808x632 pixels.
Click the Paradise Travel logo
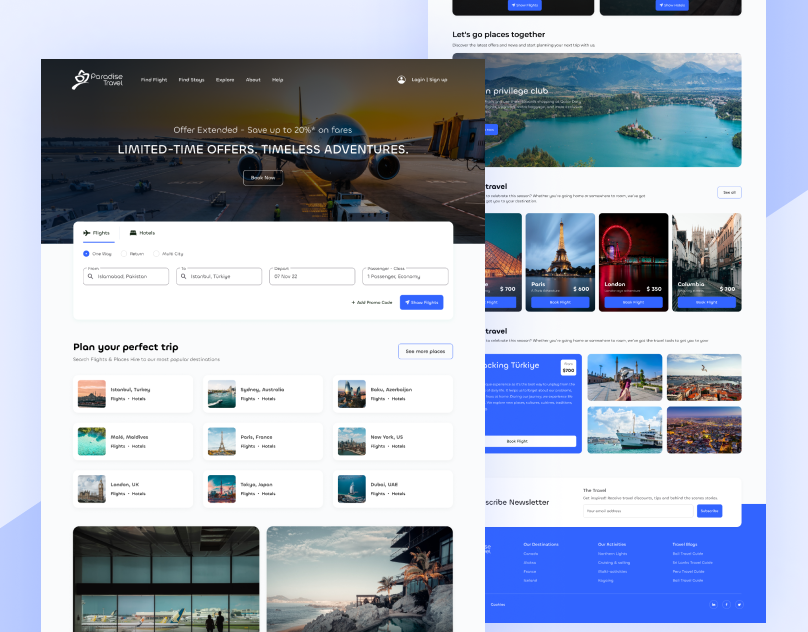pyautogui.click(x=97, y=79)
